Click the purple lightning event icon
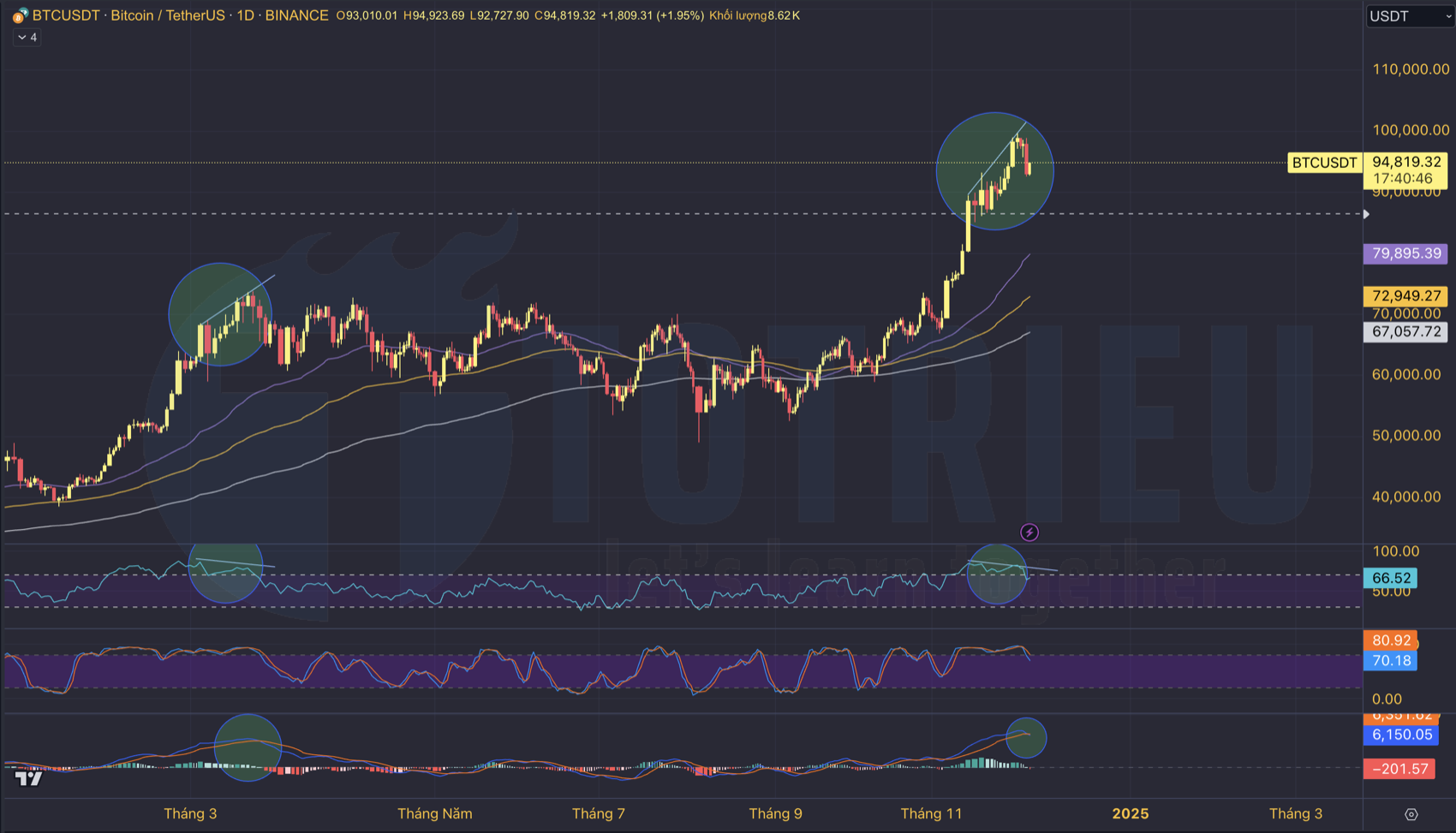The width and height of the screenshot is (1456, 833). coord(1029,533)
